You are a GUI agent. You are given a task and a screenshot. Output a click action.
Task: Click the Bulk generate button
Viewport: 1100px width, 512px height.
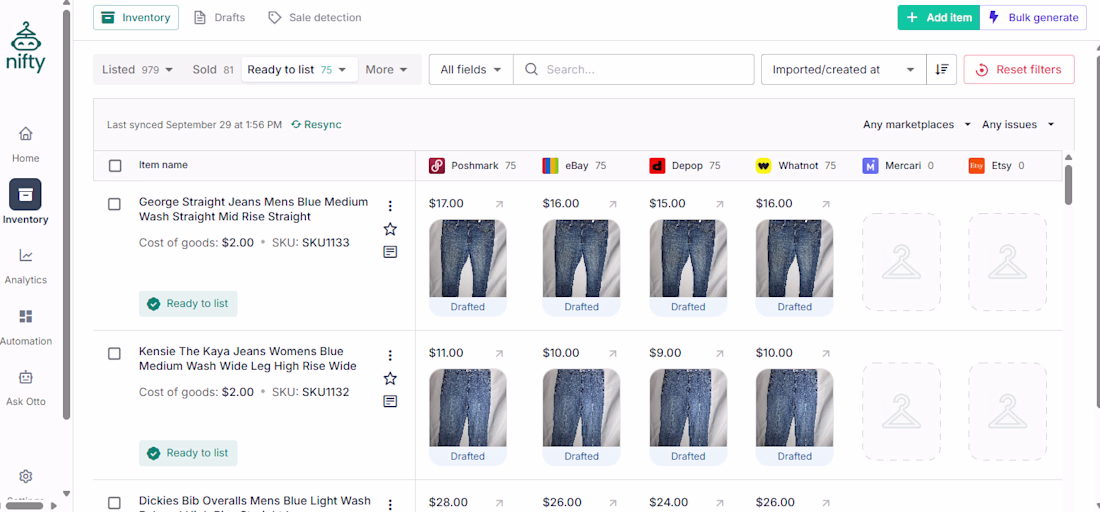pyautogui.click(x=1033, y=18)
